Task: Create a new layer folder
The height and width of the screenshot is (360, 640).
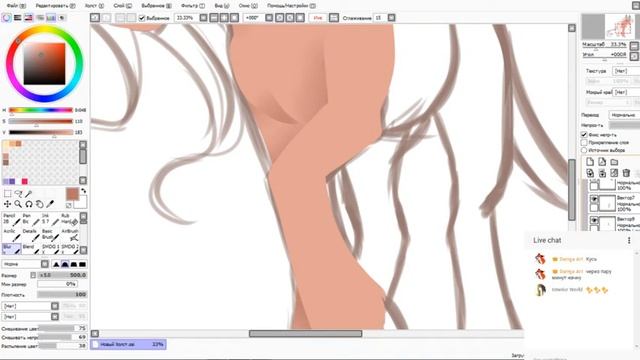Action: pos(614,162)
